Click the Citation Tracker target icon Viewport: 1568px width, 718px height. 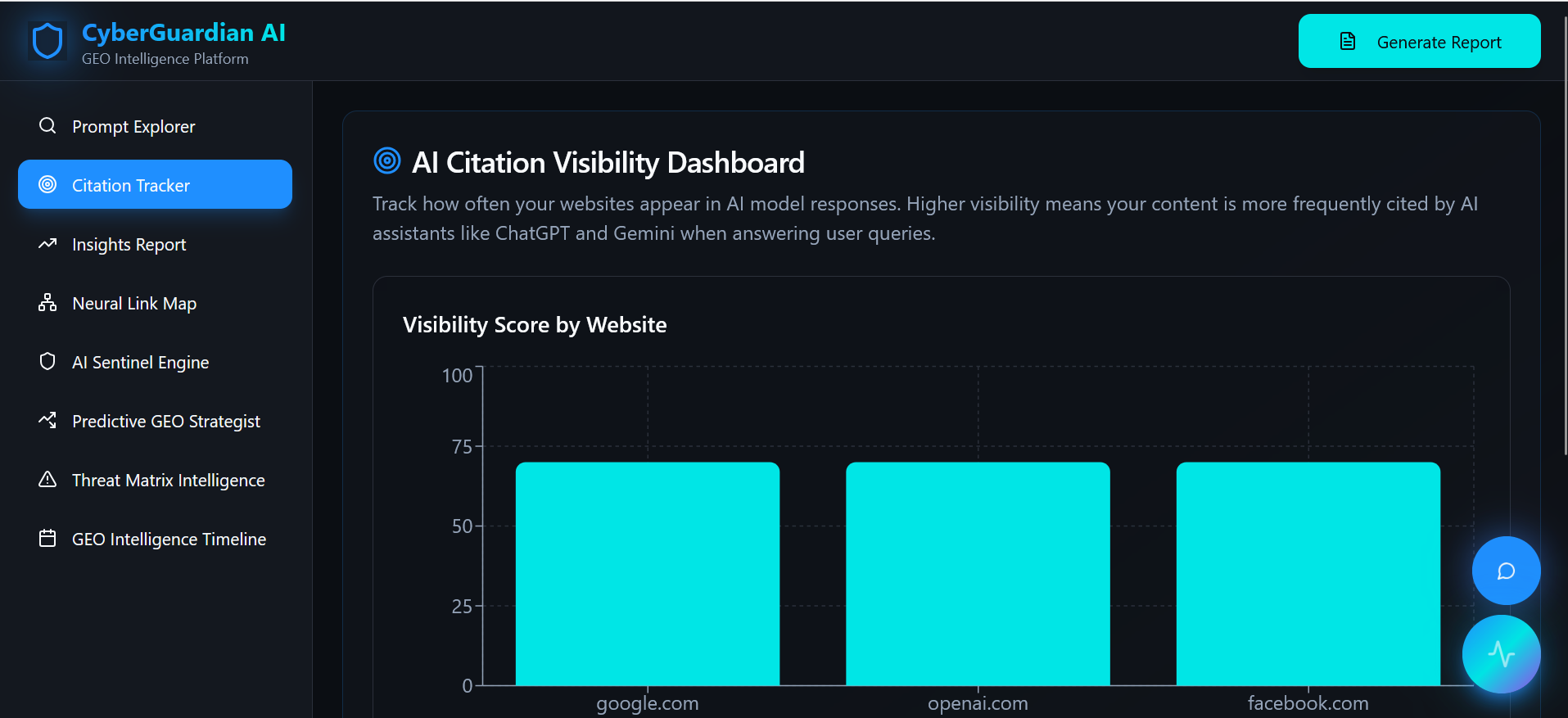(x=47, y=184)
